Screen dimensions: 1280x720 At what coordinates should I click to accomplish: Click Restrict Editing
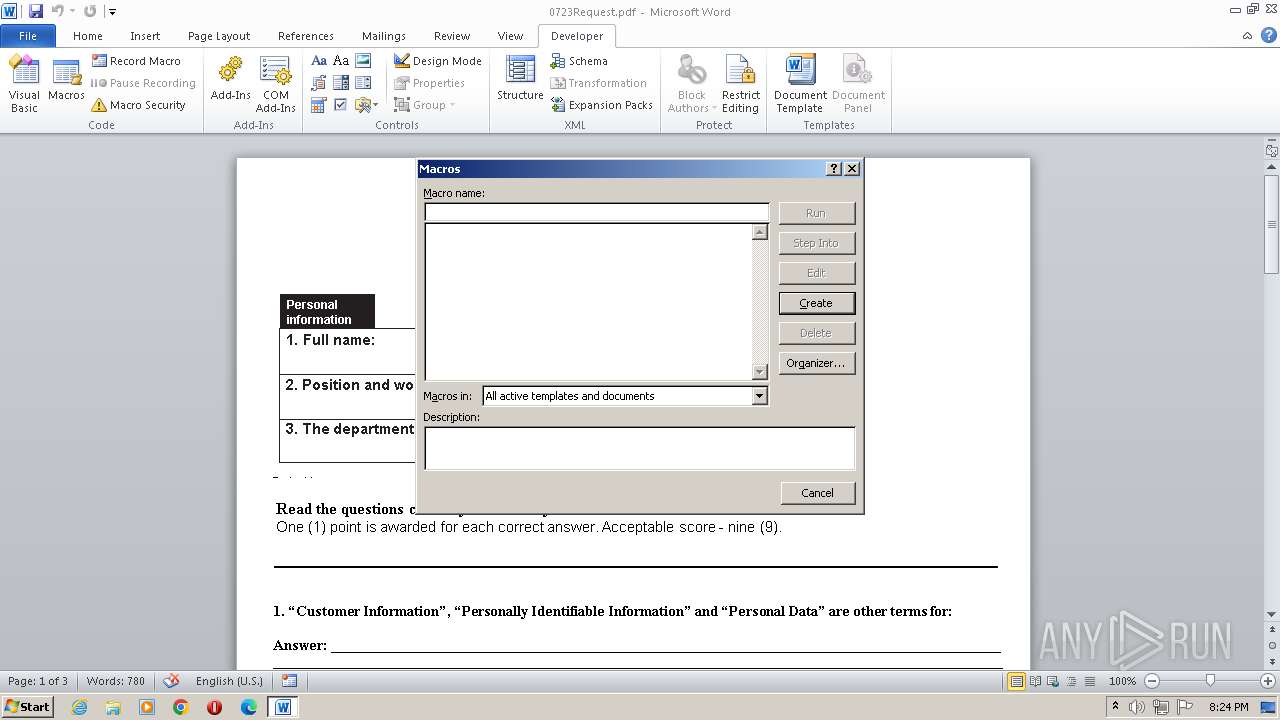click(741, 84)
